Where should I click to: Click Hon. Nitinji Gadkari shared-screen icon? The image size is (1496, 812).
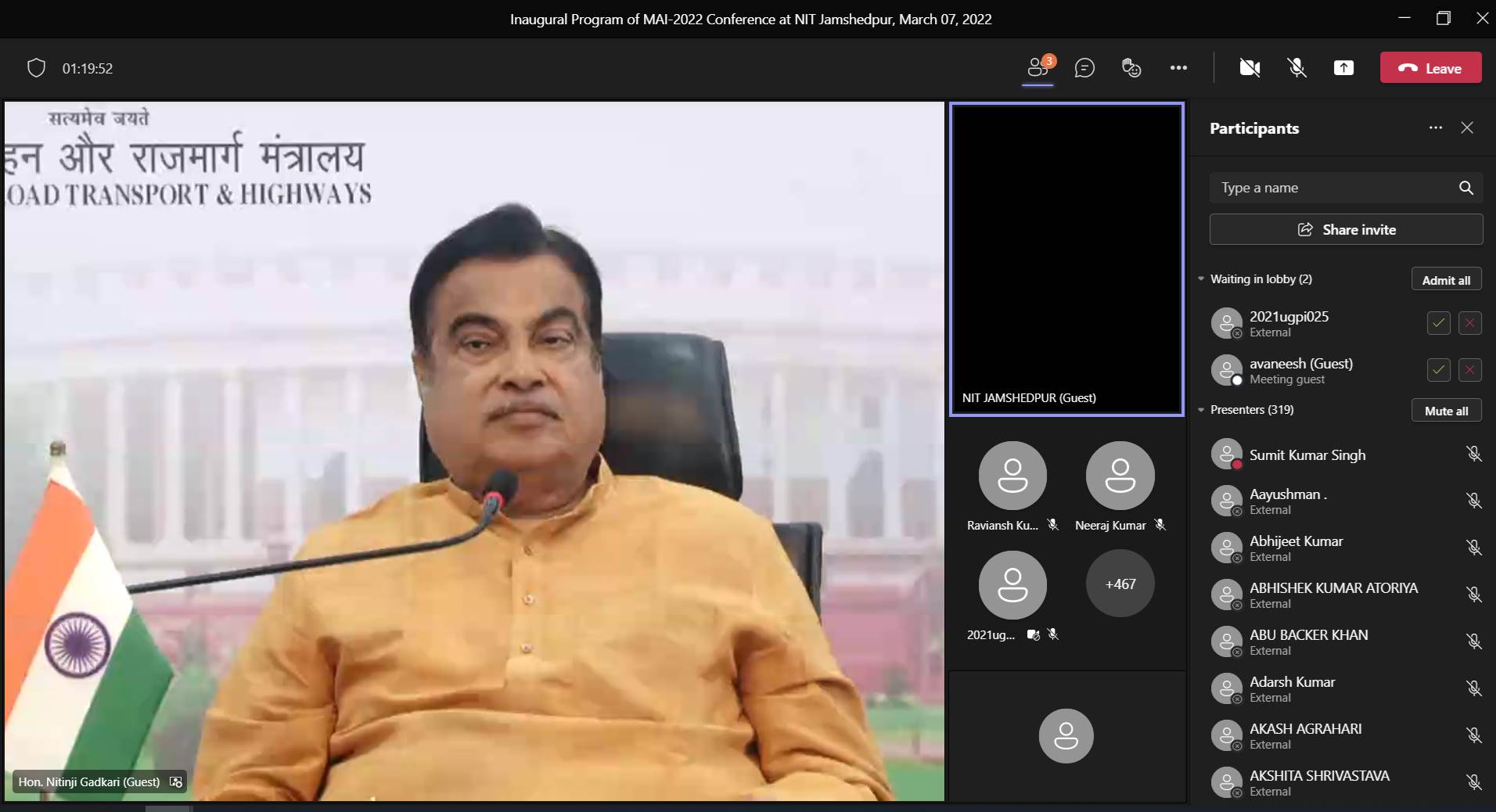coord(176,781)
